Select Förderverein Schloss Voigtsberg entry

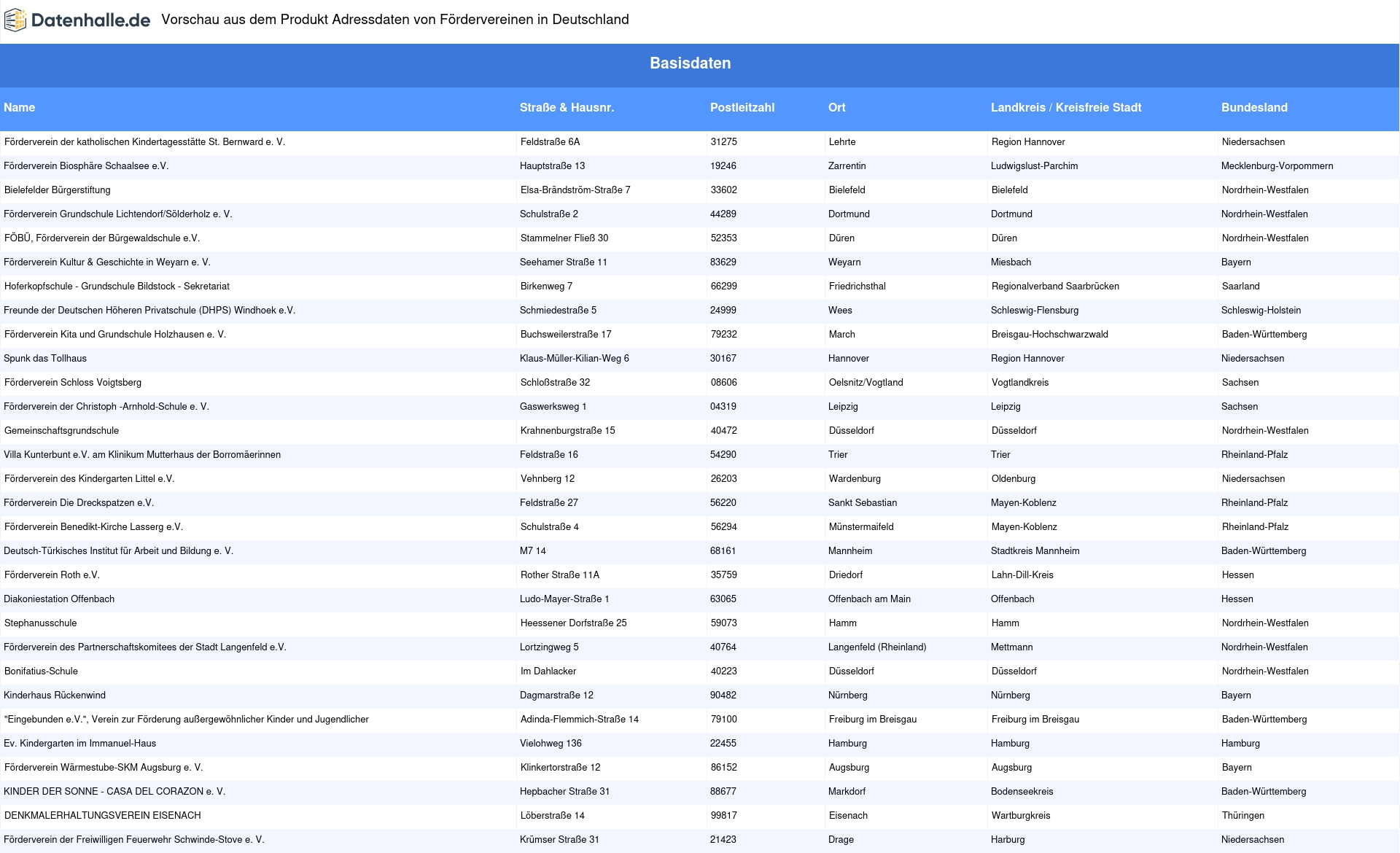click(73, 383)
